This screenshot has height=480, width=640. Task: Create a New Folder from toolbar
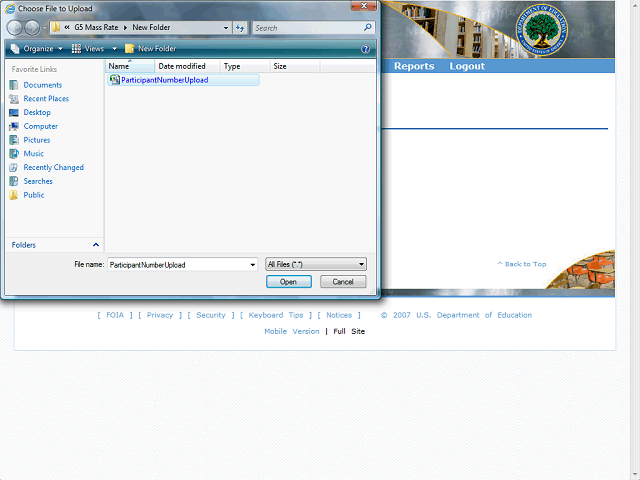point(151,49)
